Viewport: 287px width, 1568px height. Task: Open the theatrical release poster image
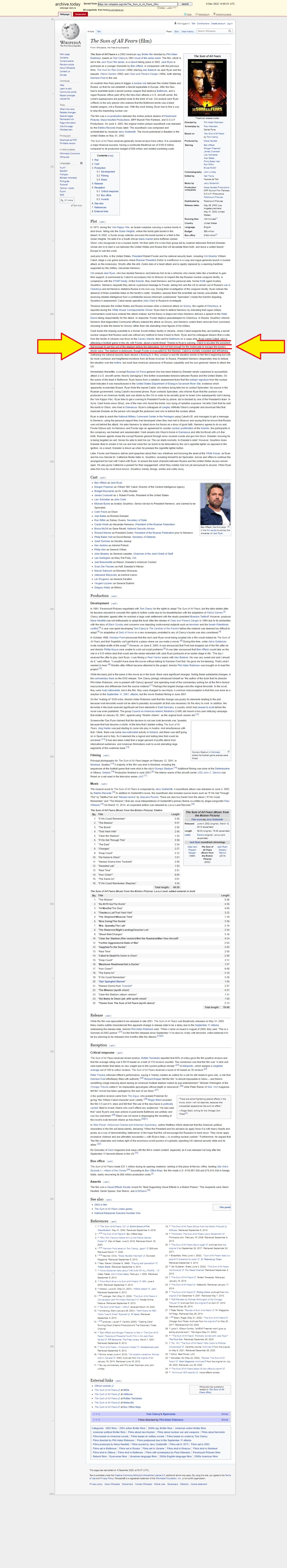click(208, 88)
